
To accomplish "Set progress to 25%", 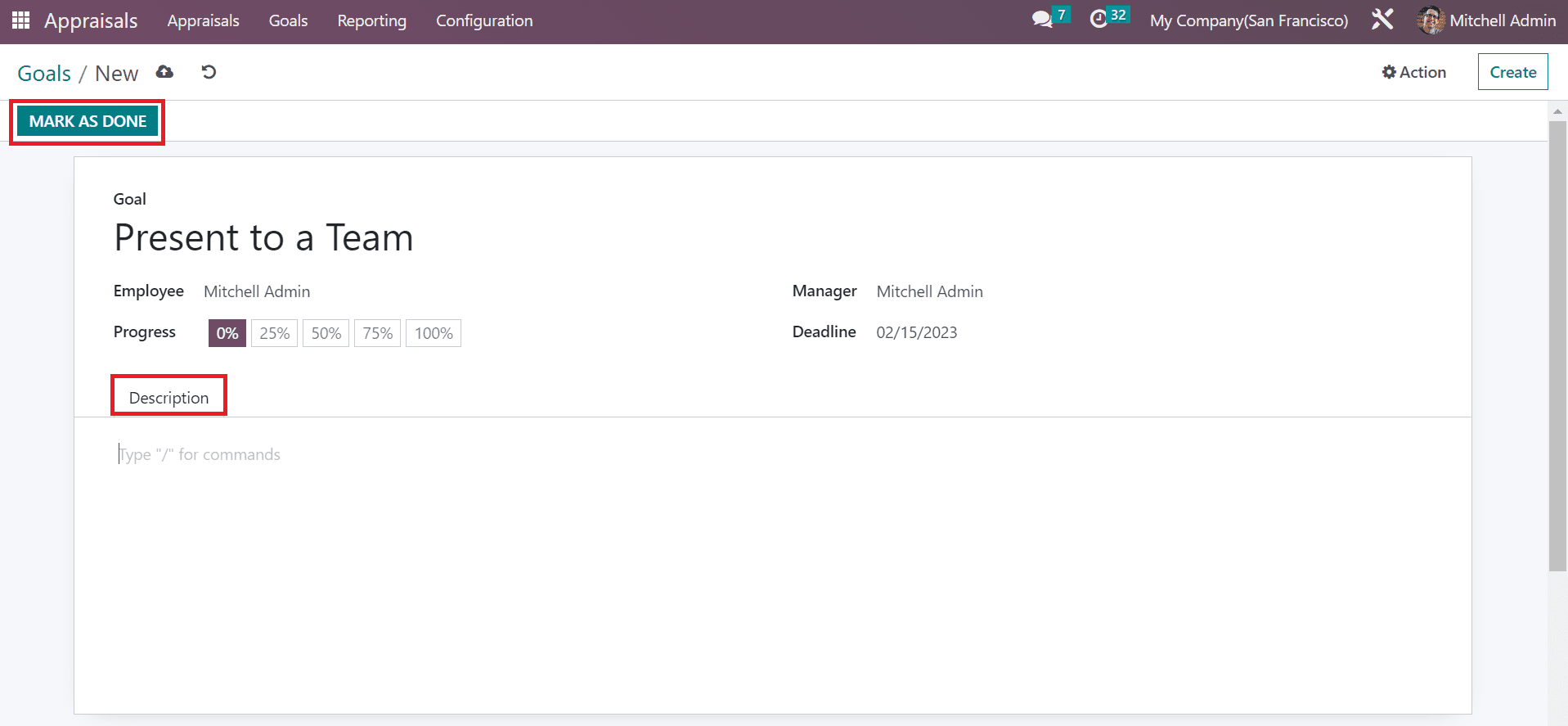I will [274, 333].
